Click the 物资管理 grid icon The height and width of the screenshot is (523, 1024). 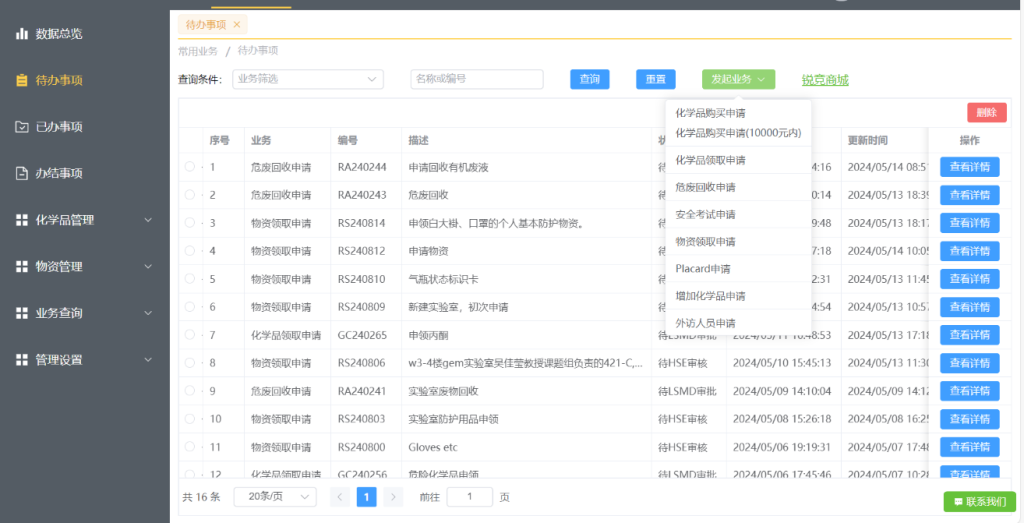coord(22,267)
